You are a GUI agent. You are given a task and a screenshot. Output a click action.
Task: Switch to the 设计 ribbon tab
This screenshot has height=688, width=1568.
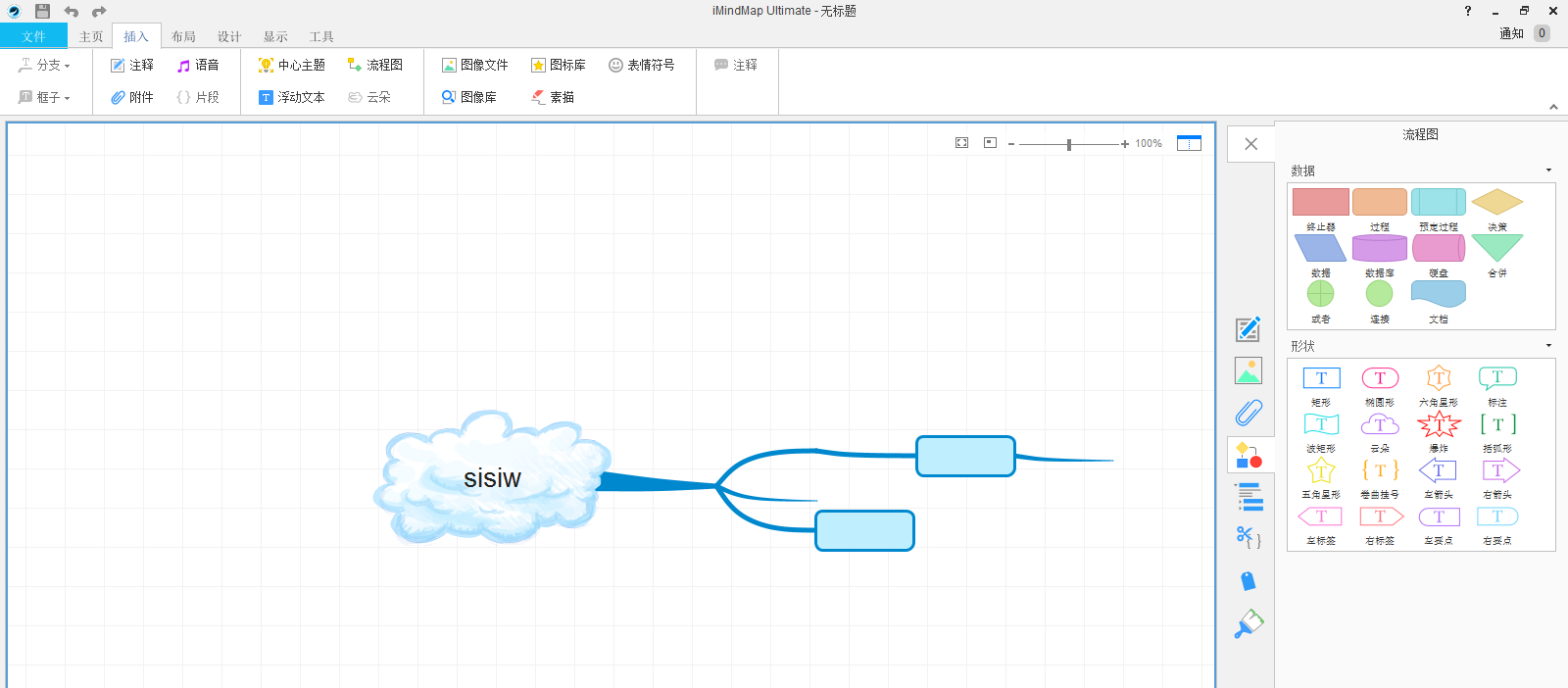(229, 36)
